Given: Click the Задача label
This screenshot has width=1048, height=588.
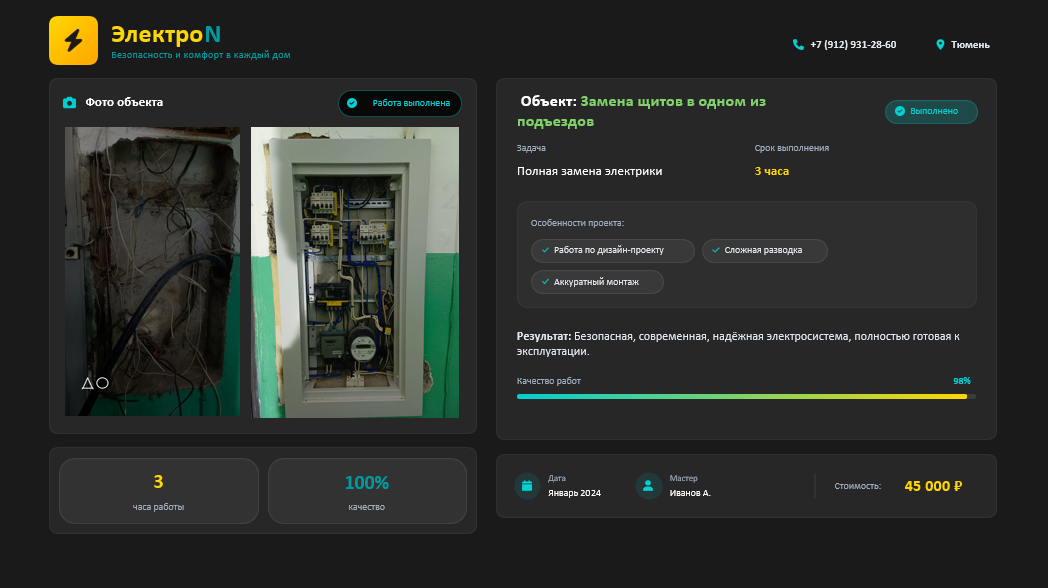Looking at the screenshot, I should (531, 148).
